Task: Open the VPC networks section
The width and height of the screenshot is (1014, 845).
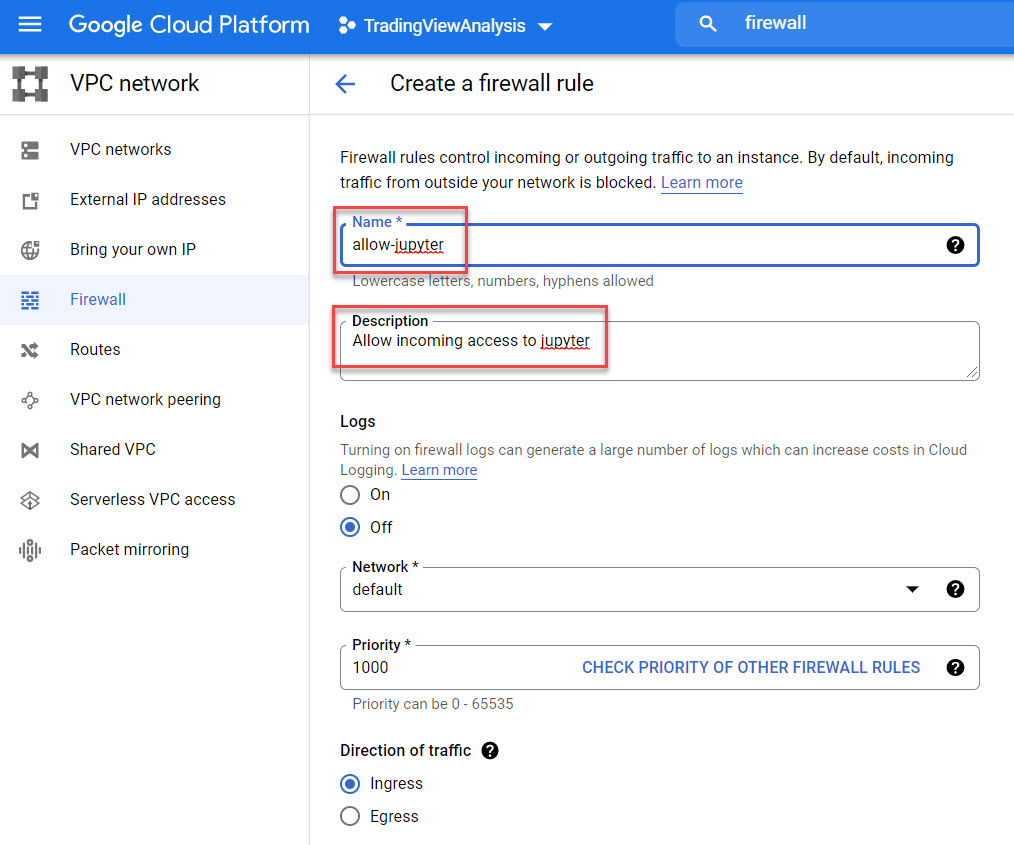Action: click(x=122, y=149)
